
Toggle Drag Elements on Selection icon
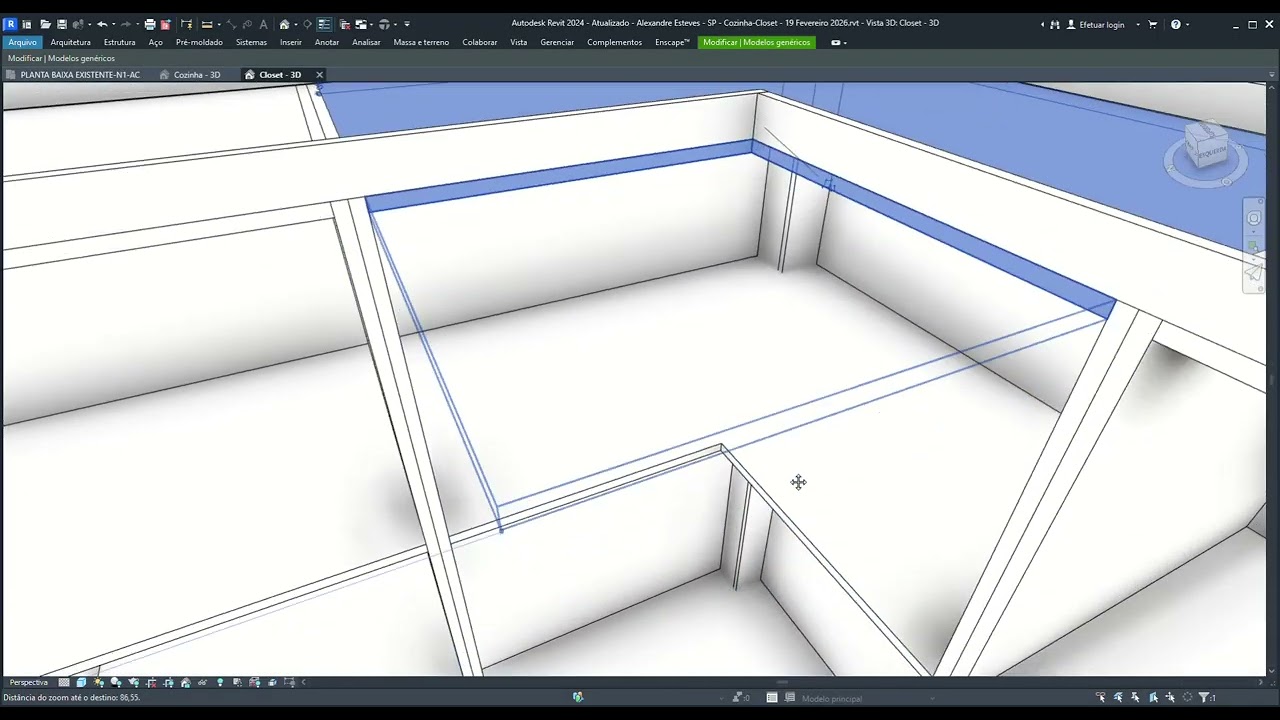pyautogui.click(x=1170, y=697)
